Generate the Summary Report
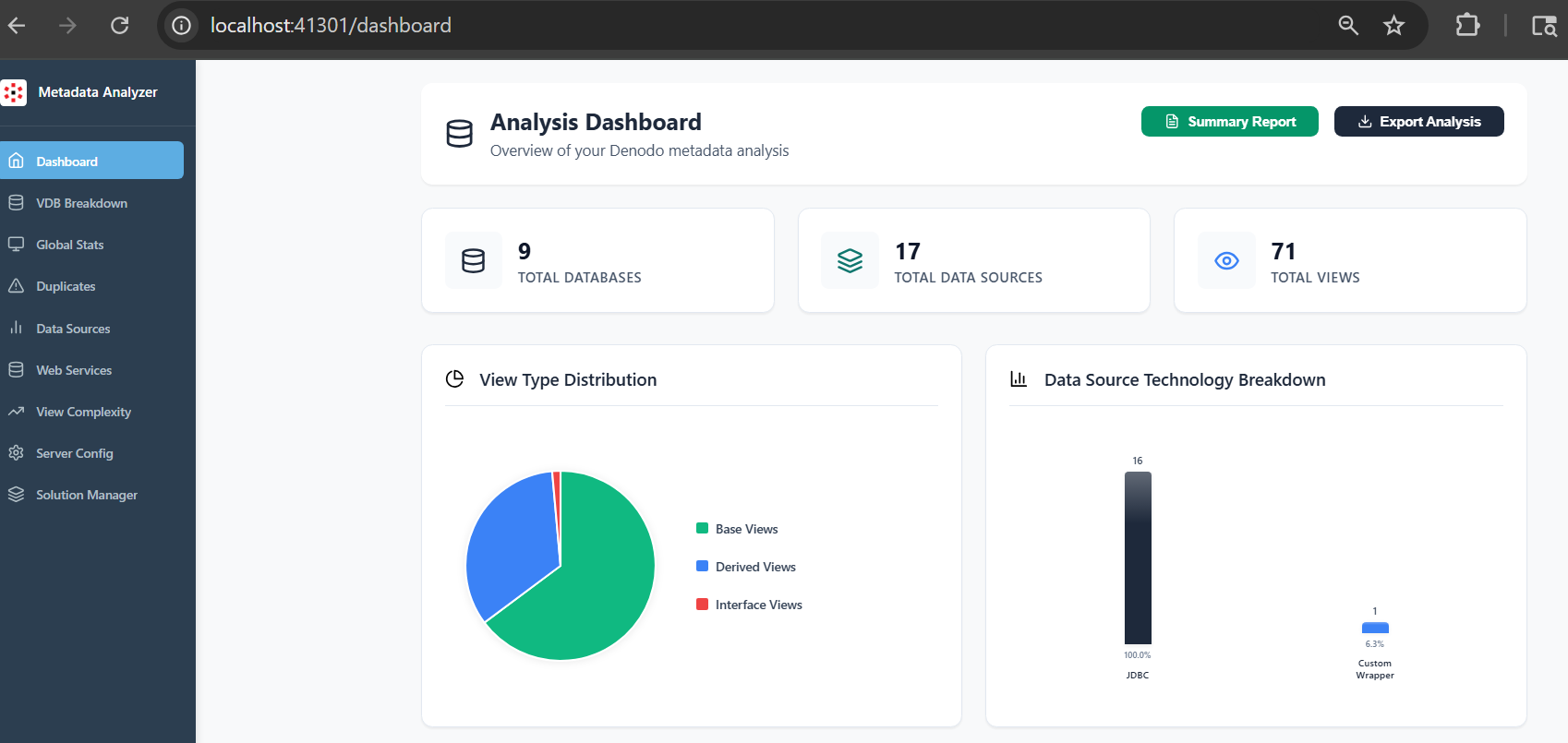The height and width of the screenshot is (743, 1568). (1229, 121)
